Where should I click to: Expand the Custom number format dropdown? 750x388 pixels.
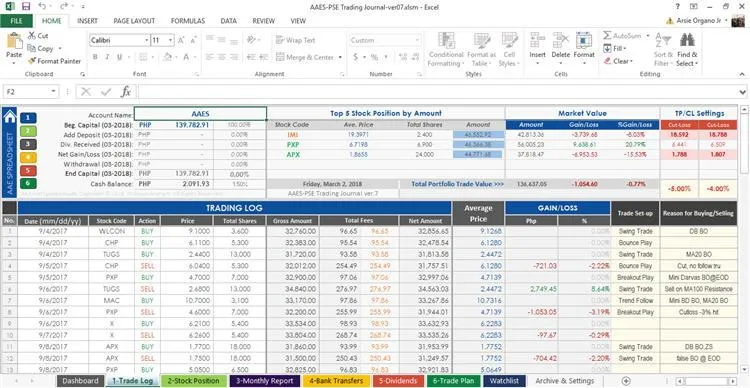pos(418,41)
